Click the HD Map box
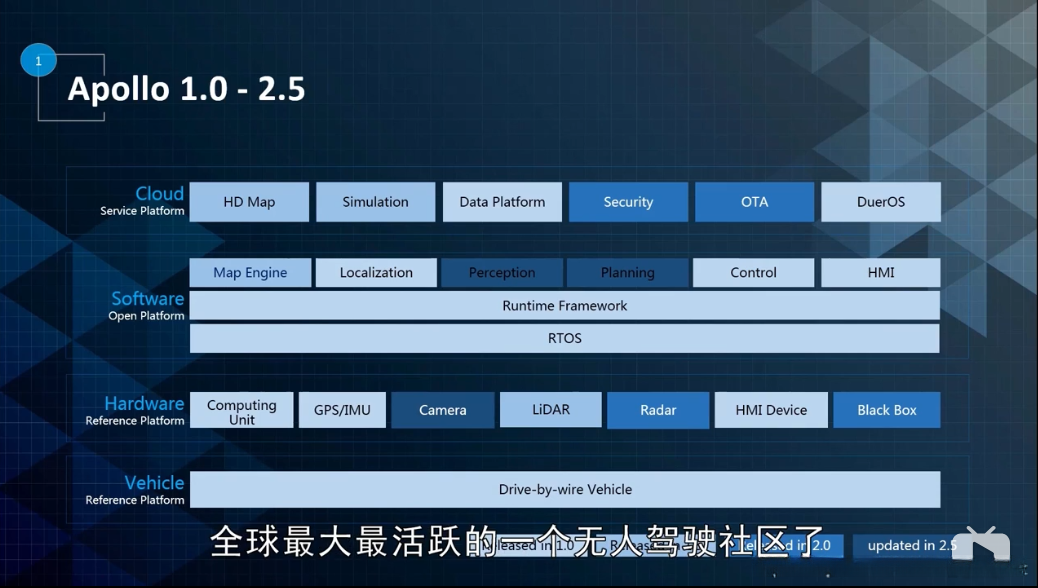This screenshot has width=1038, height=588. click(x=249, y=202)
